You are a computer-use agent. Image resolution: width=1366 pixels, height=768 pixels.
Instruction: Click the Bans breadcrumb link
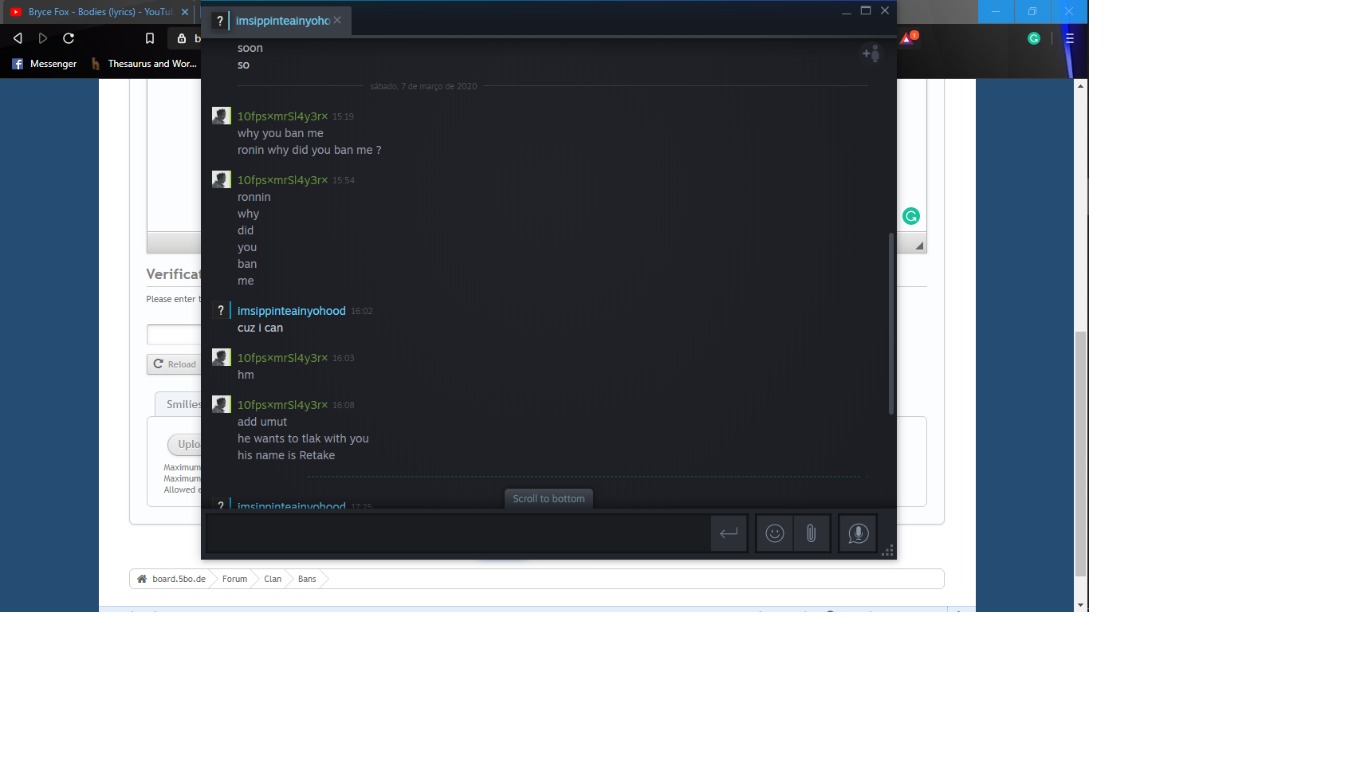coord(307,579)
